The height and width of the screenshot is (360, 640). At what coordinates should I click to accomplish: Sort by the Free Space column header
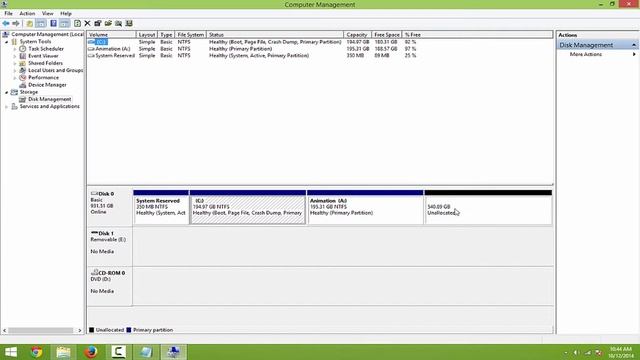pos(387,35)
